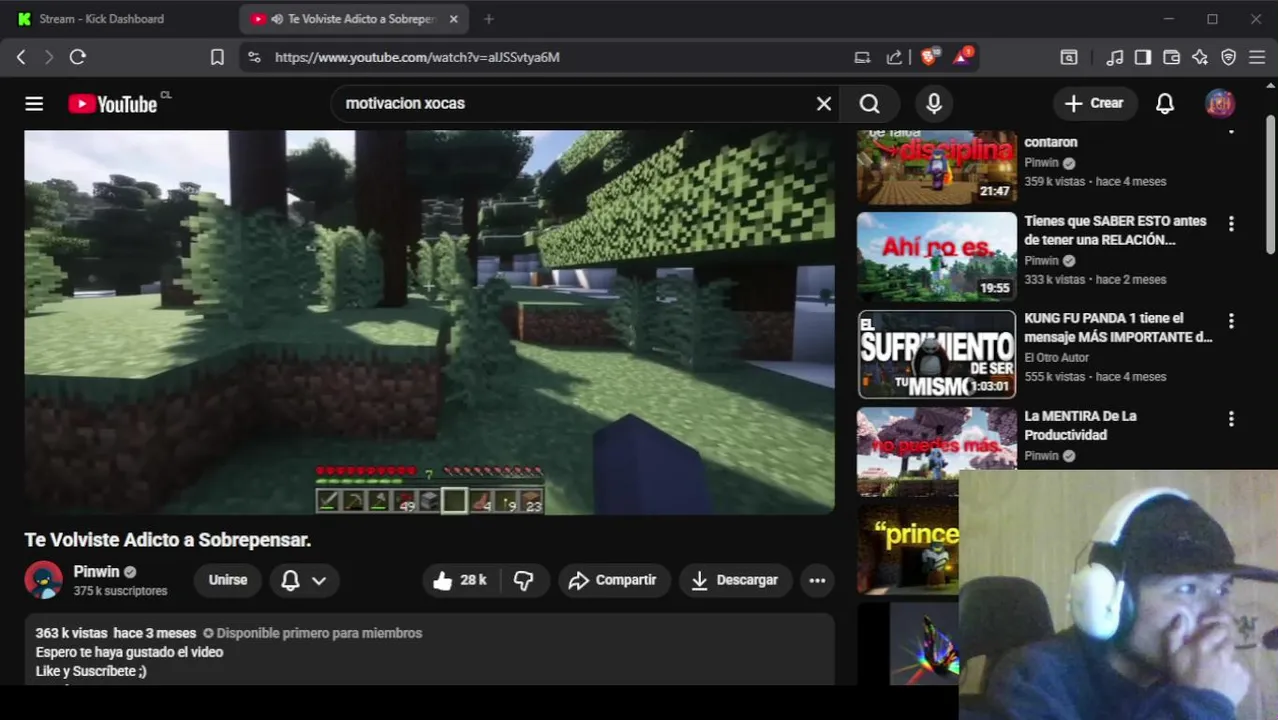Open the Ahí no es thumbnail 19:55
This screenshot has width=1278, height=720.
pyautogui.click(x=936, y=257)
